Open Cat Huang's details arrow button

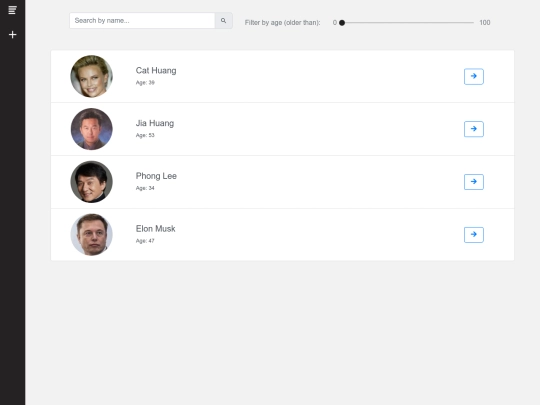pyautogui.click(x=474, y=76)
